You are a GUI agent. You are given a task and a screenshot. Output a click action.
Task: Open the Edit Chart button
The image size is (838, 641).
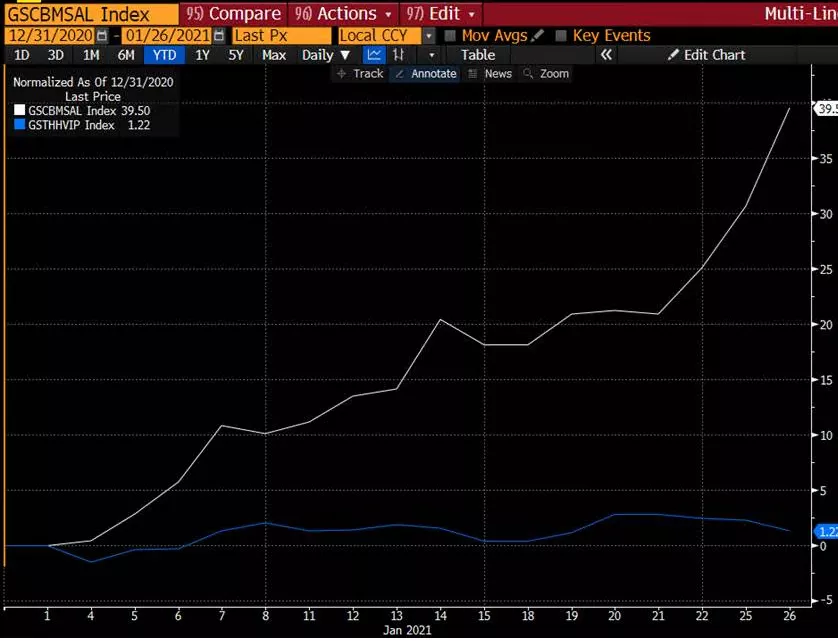point(707,55)
